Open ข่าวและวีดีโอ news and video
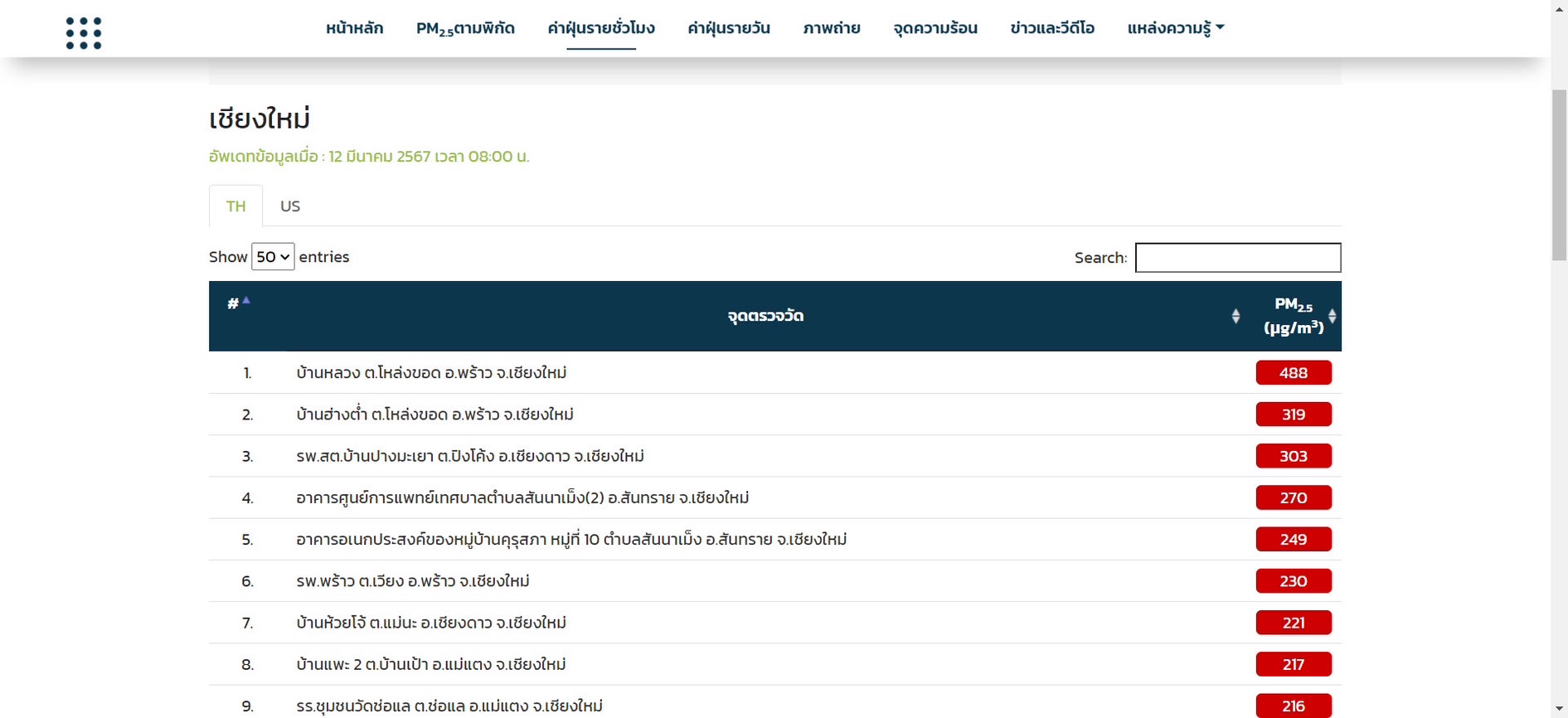Viewport: 1568px width, 718px height. point(1051,28)
